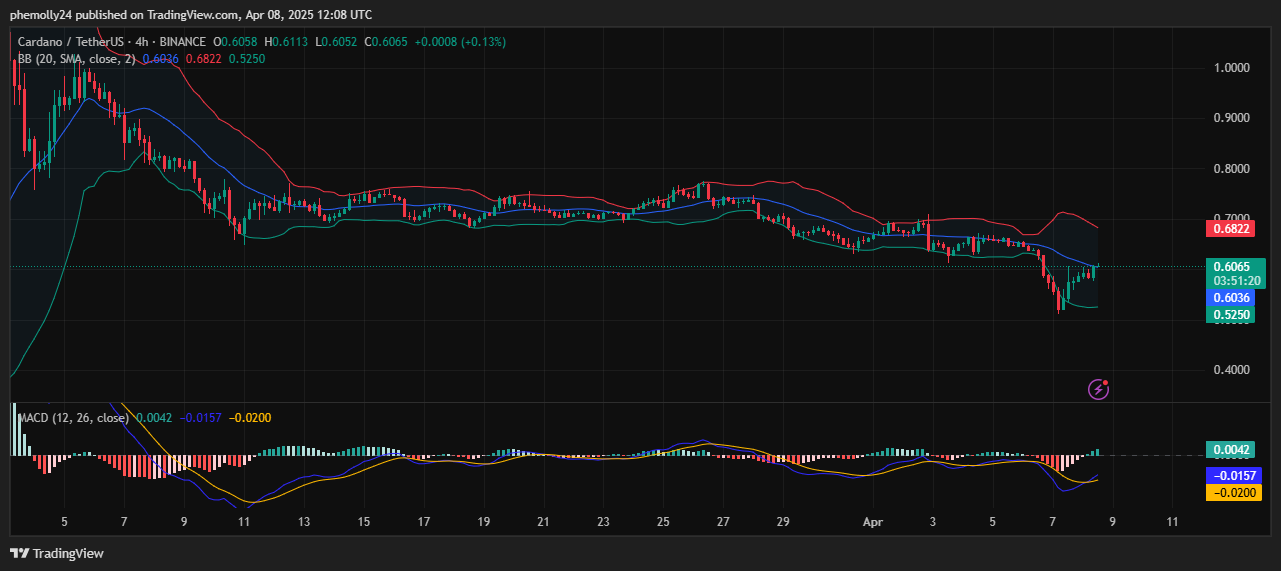Click the purple lightning bolt icon
Screen dimensions: 1281x571
1098,388
